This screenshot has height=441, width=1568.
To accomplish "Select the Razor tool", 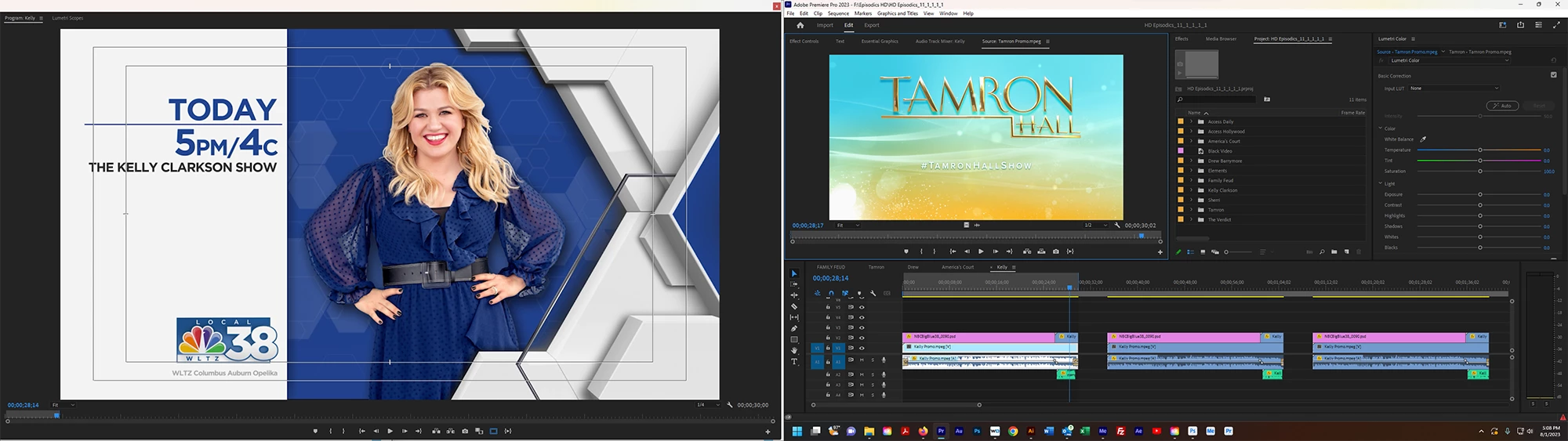I will [x=794, y=306].
